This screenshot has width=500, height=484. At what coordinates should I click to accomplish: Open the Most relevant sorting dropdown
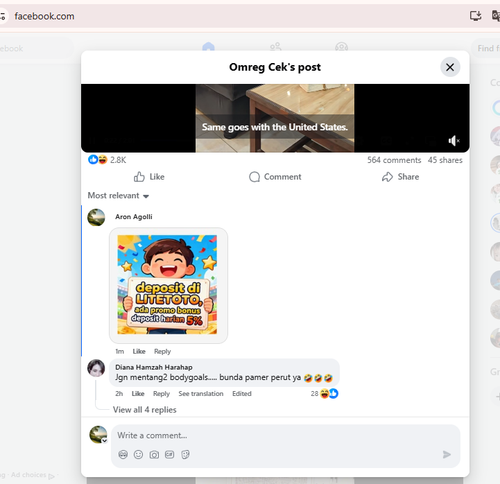tap(118, 196)
